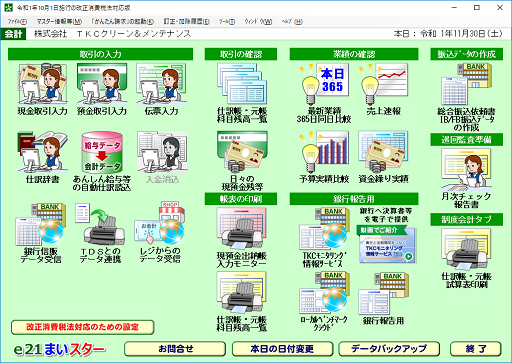Click the application icon in the title bar
512x363 pixels.
(x=9, y=7)
